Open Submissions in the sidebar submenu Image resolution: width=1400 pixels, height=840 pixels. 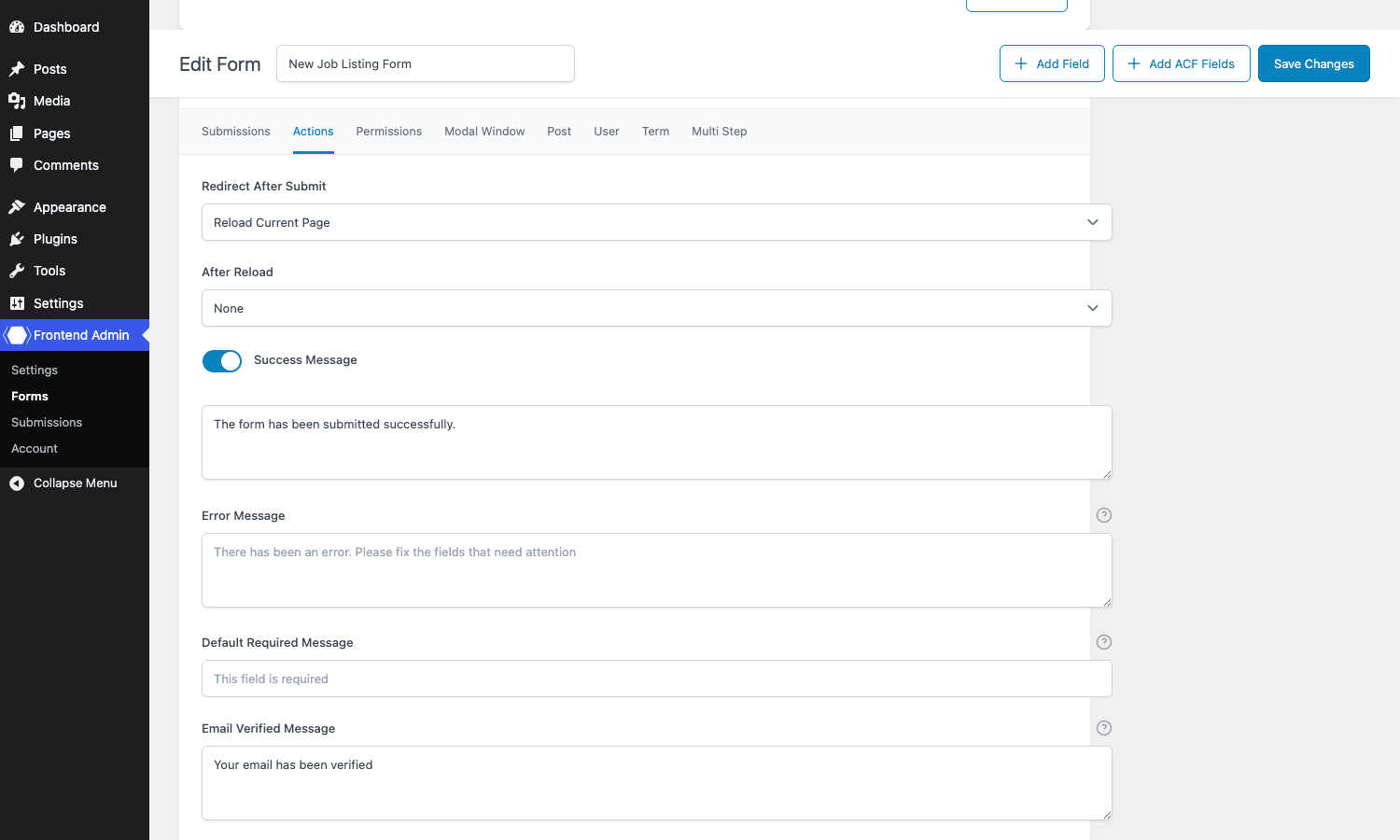[x=47, y=423]
